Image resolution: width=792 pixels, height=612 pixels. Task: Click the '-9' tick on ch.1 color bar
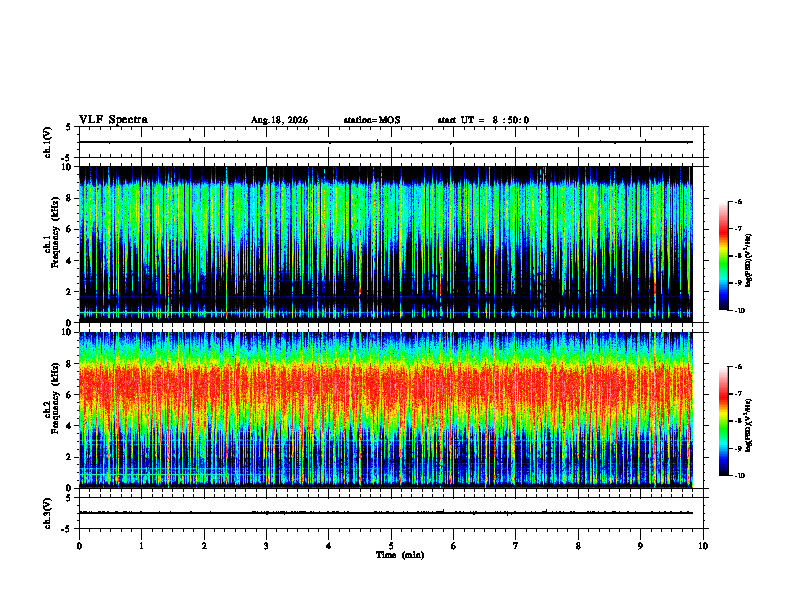738,283
